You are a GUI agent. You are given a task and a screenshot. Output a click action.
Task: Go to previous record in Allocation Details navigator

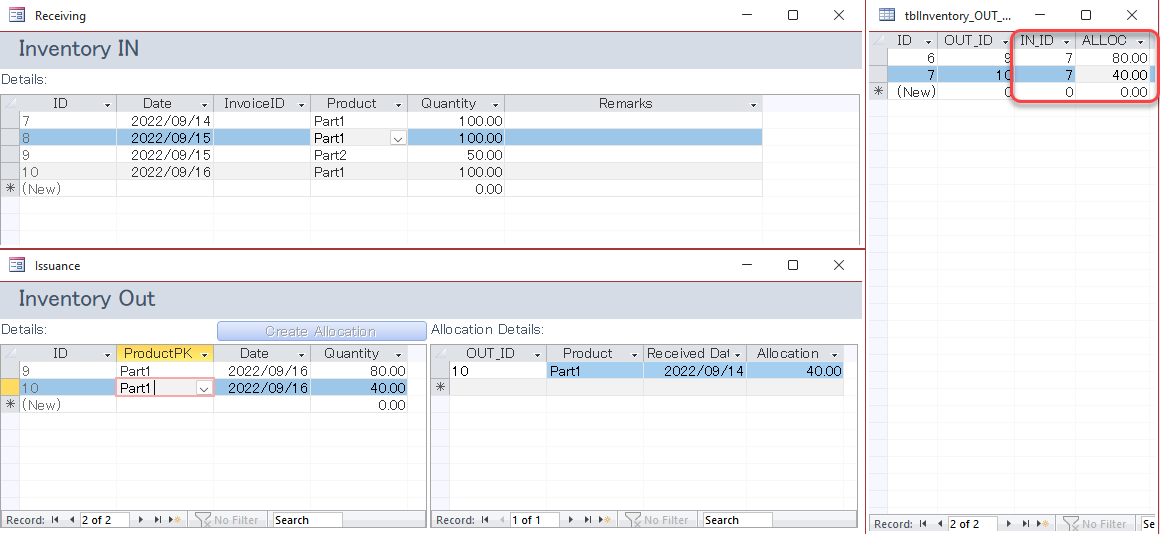(502, 520)
